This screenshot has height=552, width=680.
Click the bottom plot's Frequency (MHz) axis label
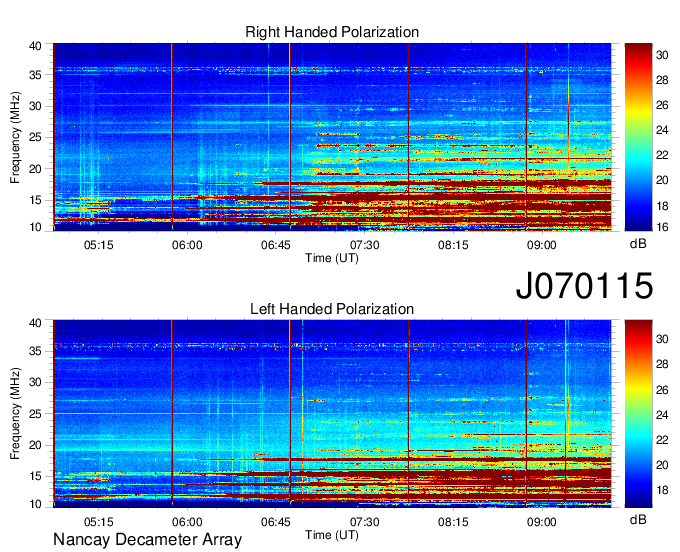[15, 414]
